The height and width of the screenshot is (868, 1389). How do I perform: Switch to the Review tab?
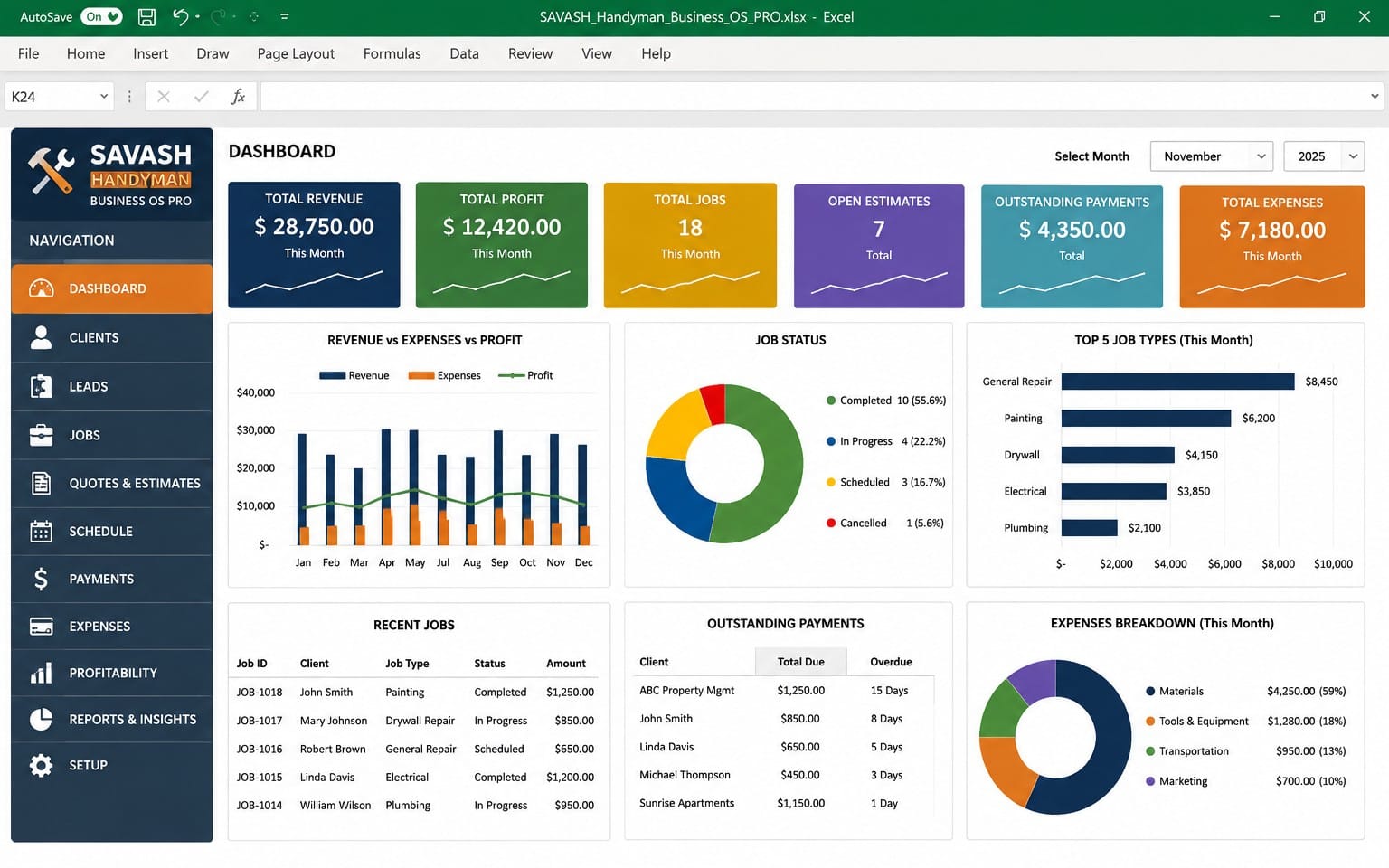coord(530,53)
